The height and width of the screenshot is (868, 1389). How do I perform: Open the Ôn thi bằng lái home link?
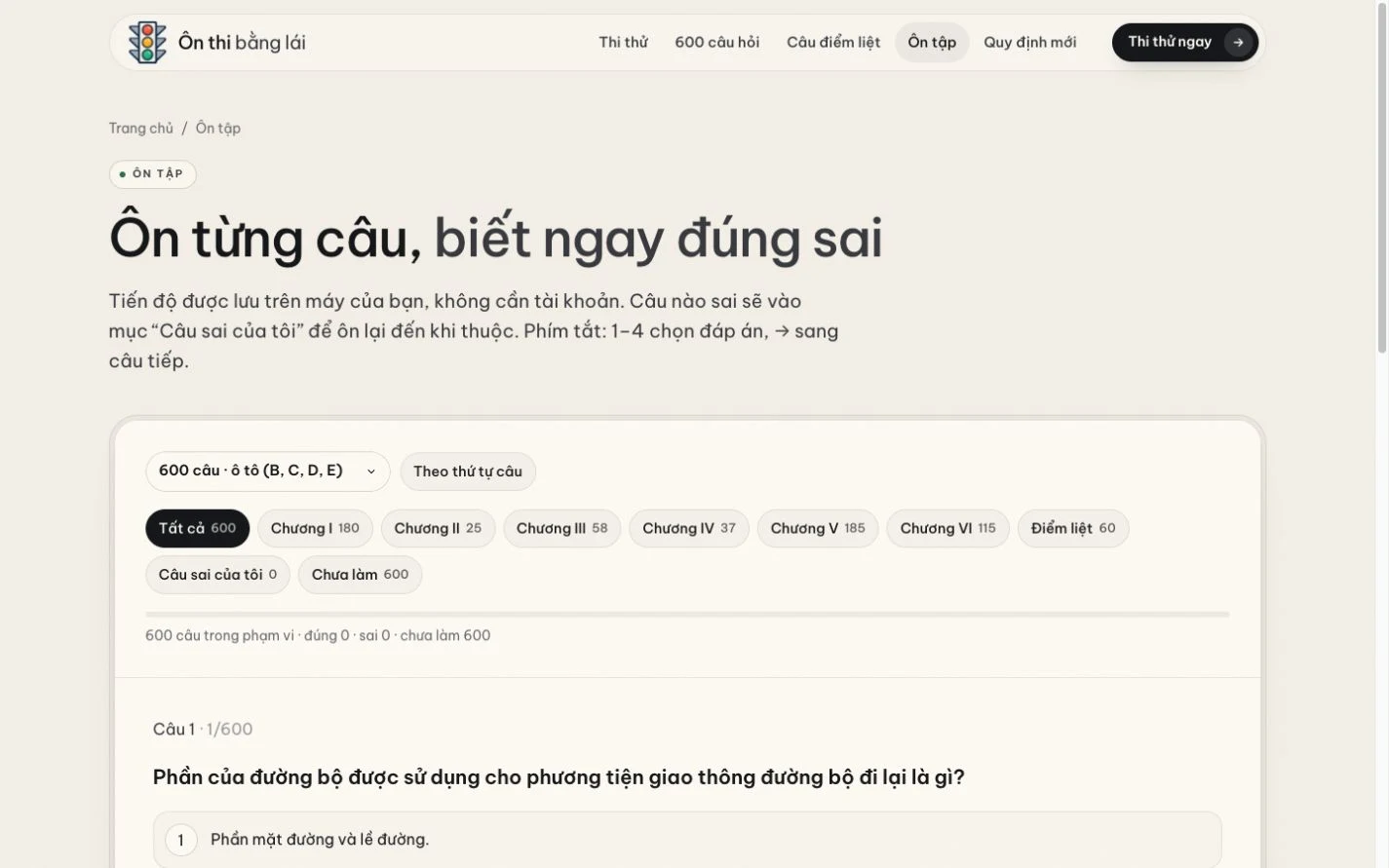217,42
